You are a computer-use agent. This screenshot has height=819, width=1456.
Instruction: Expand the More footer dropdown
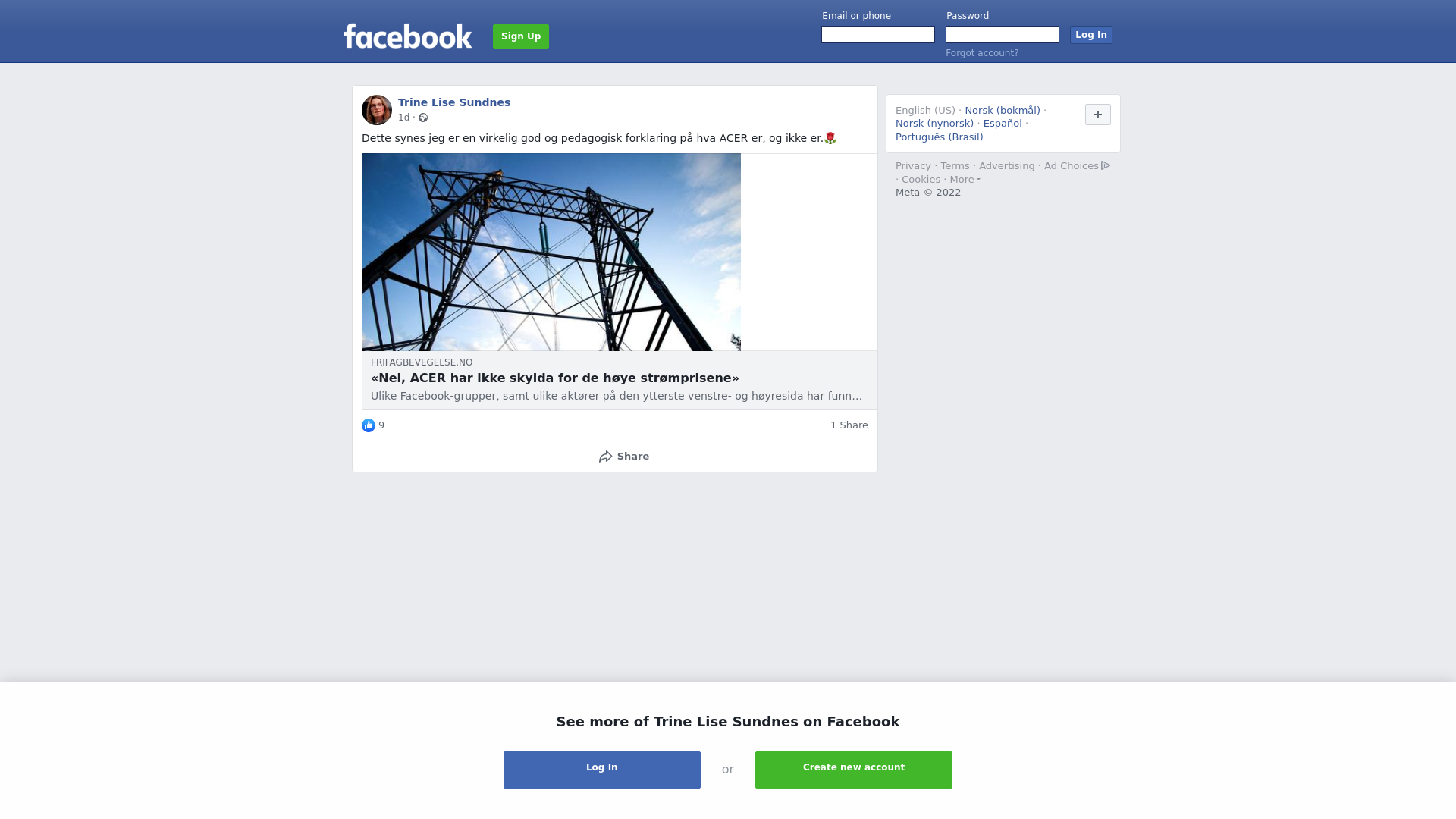pos(965,180)
